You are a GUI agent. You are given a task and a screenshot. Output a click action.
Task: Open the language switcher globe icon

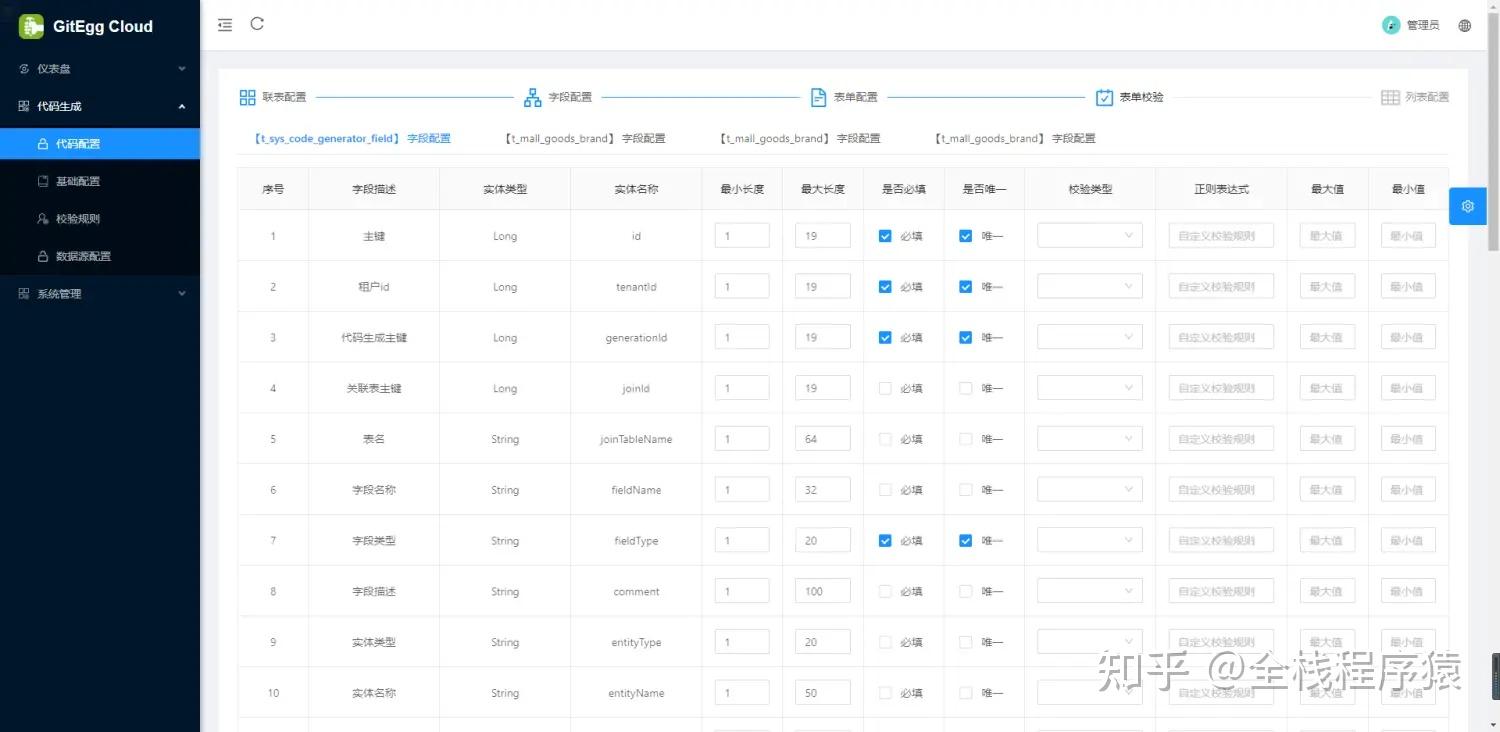[1464, 25]
